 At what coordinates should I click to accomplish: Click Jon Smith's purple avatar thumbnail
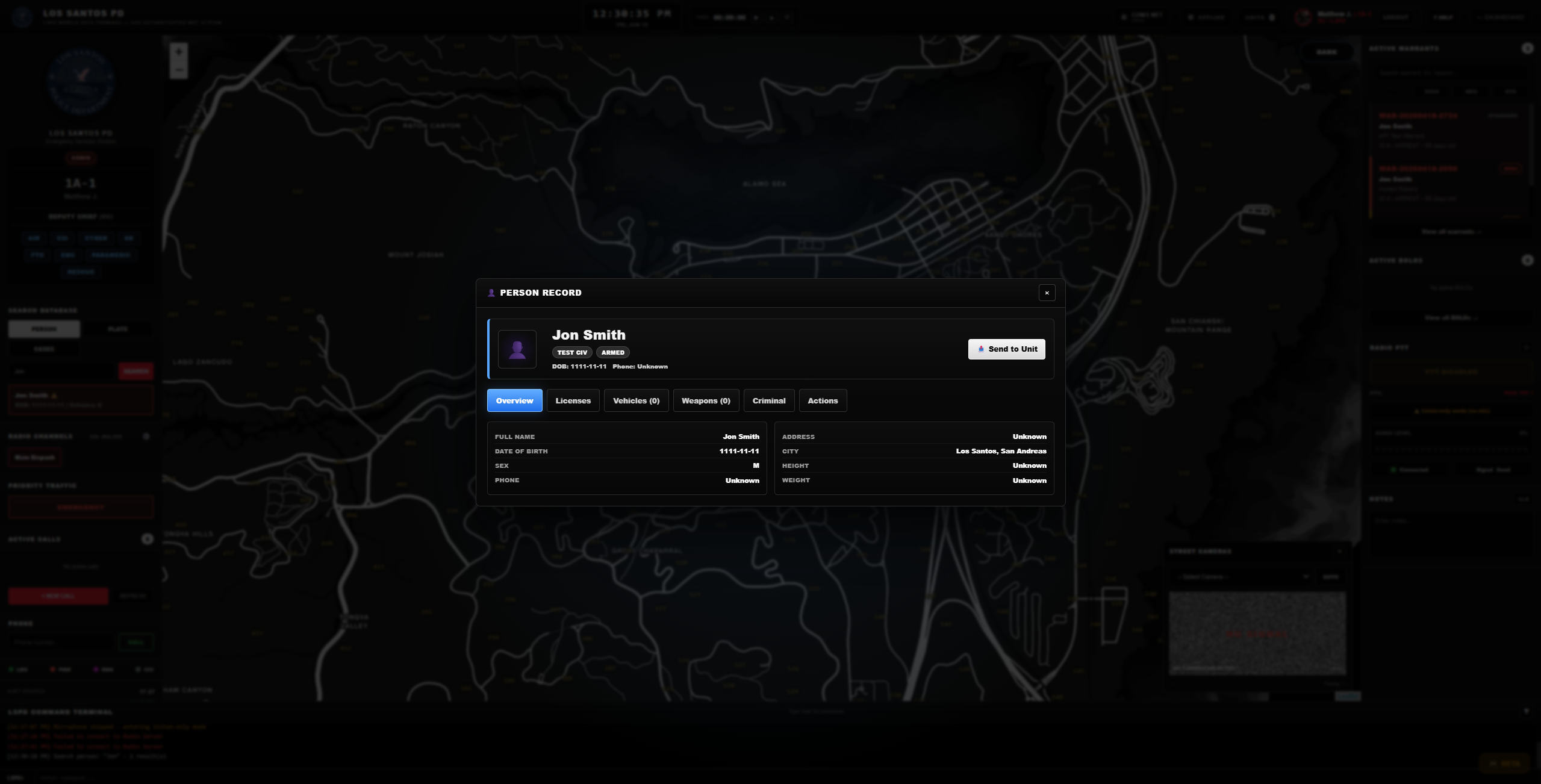pyautogui.click(x=517, y=349)
